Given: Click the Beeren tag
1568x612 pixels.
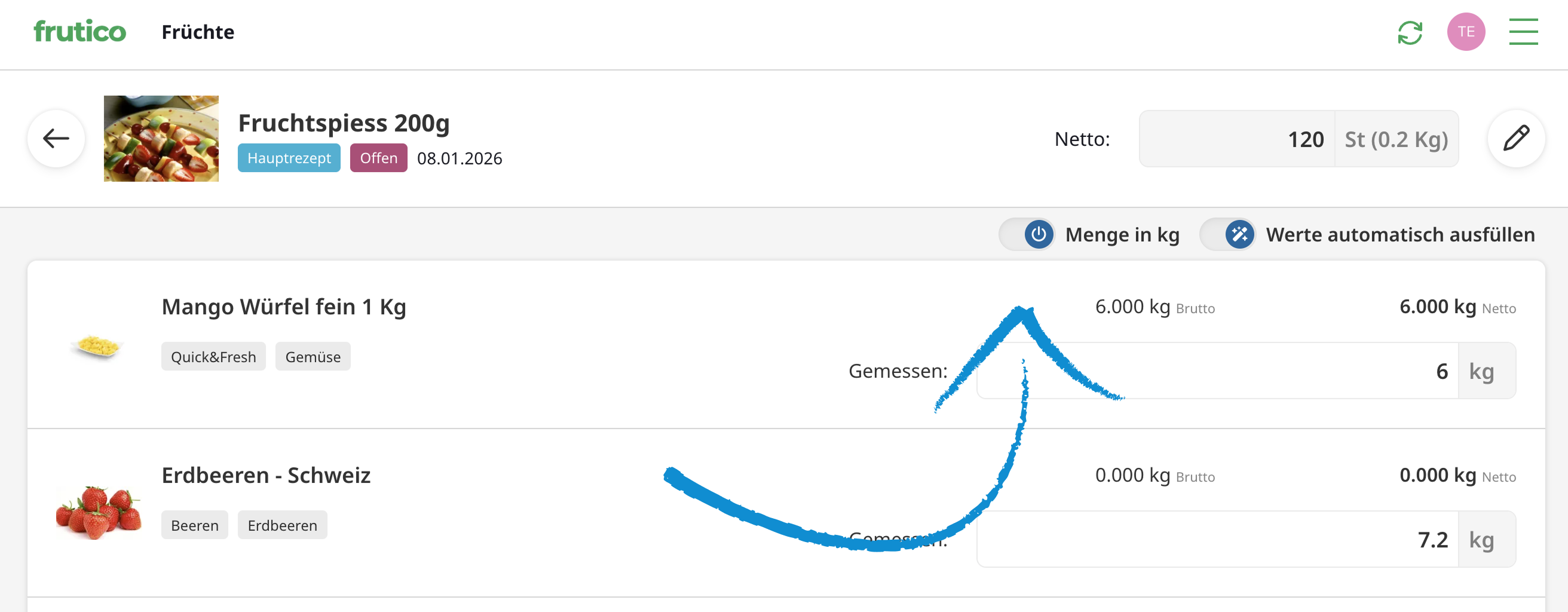Looking at the screenshot, I should coord(194,525).
